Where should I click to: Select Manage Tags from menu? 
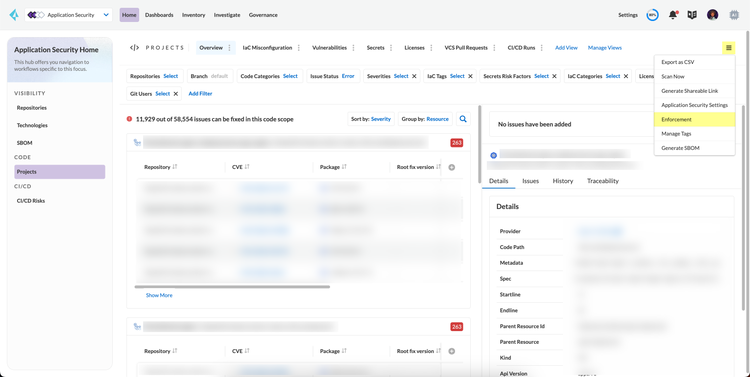point(695,134)
